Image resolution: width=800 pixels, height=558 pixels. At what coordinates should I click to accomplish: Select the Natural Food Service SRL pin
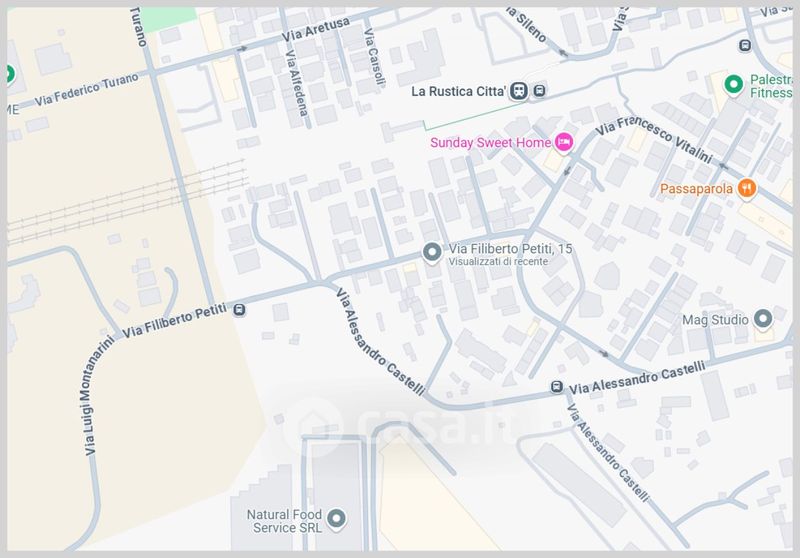pos(336,520)
